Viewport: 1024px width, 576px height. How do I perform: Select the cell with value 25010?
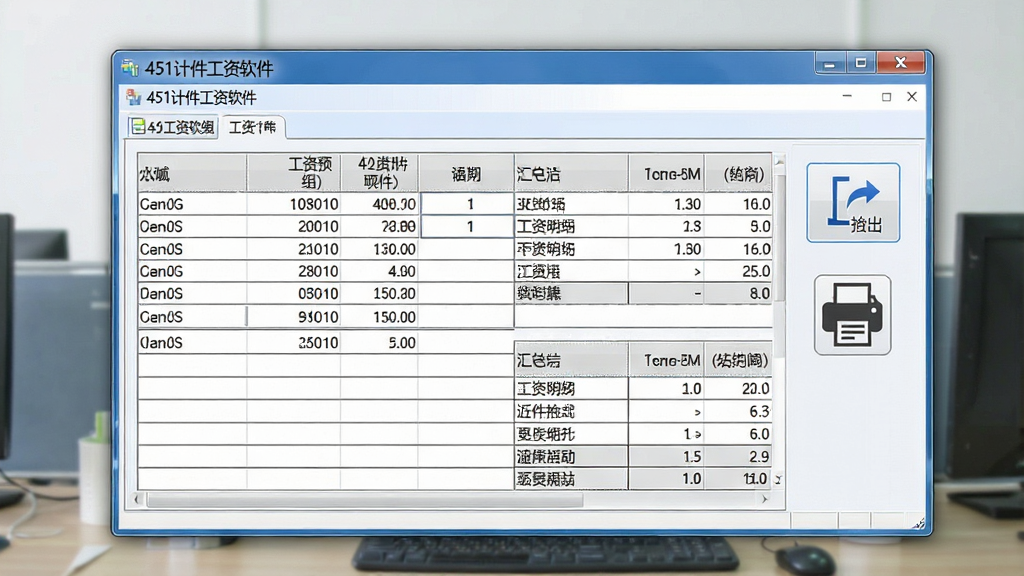[x=294, y=342]
